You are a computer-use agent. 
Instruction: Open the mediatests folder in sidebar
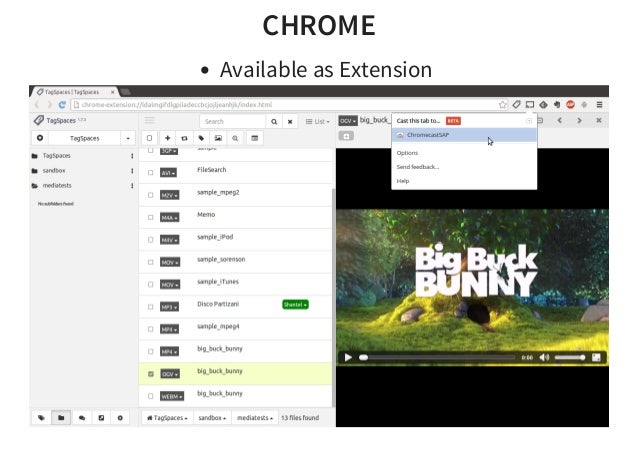click(x=57, y=186)
